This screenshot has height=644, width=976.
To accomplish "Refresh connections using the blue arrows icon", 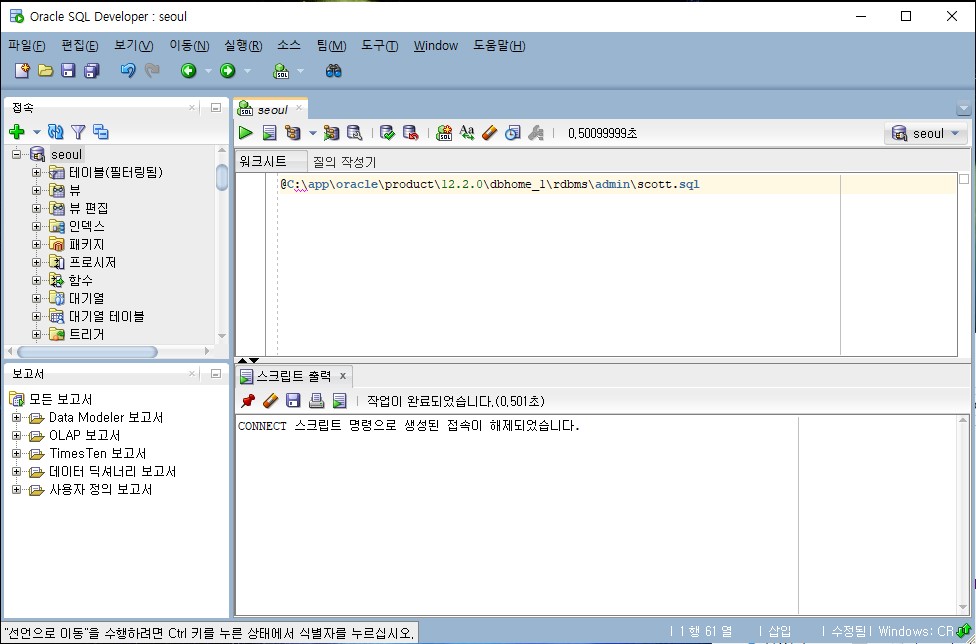I will click(x=55, y=131).
